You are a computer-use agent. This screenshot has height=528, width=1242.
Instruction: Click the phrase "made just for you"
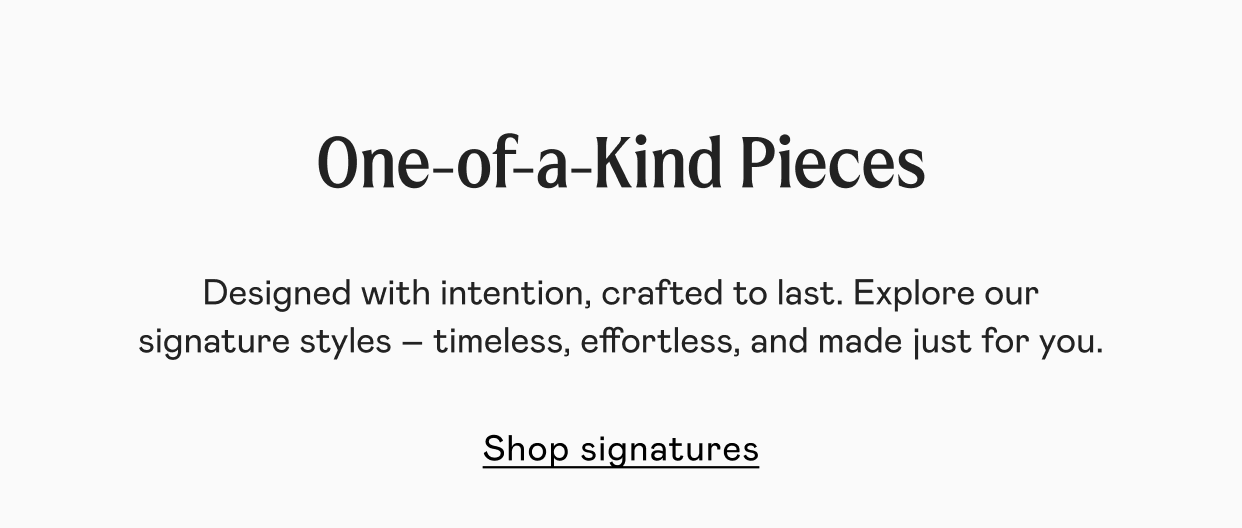[960, 342]
